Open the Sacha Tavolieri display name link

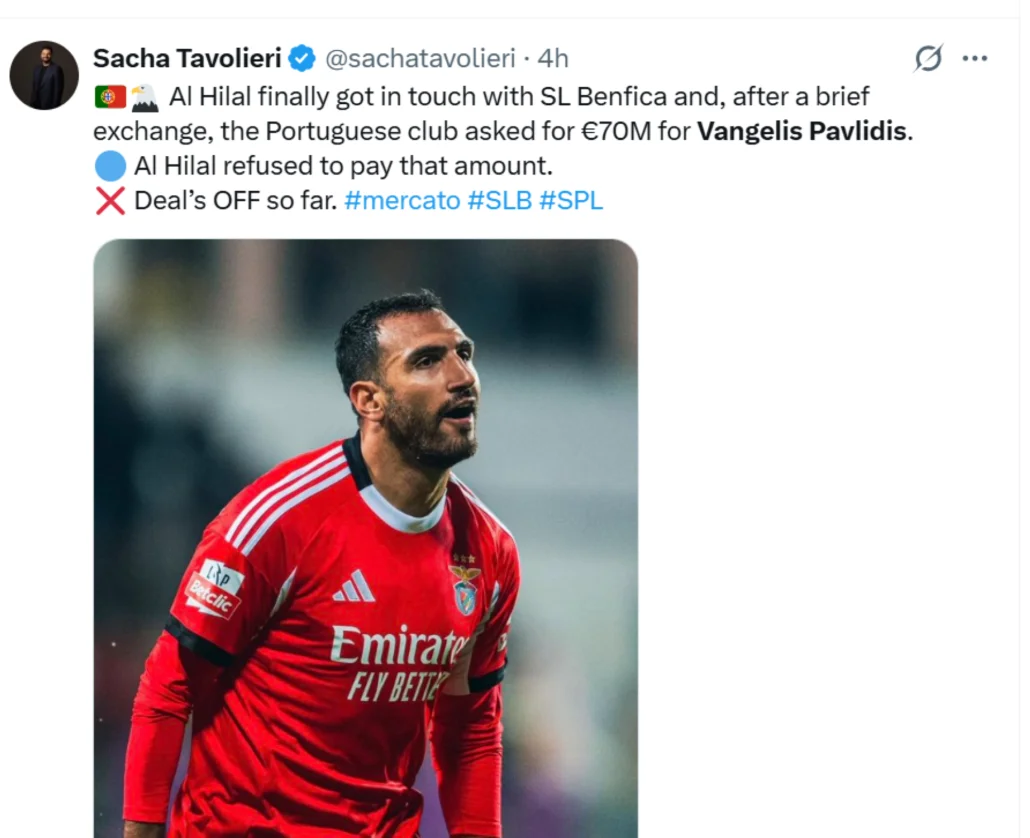pos(187,58)
